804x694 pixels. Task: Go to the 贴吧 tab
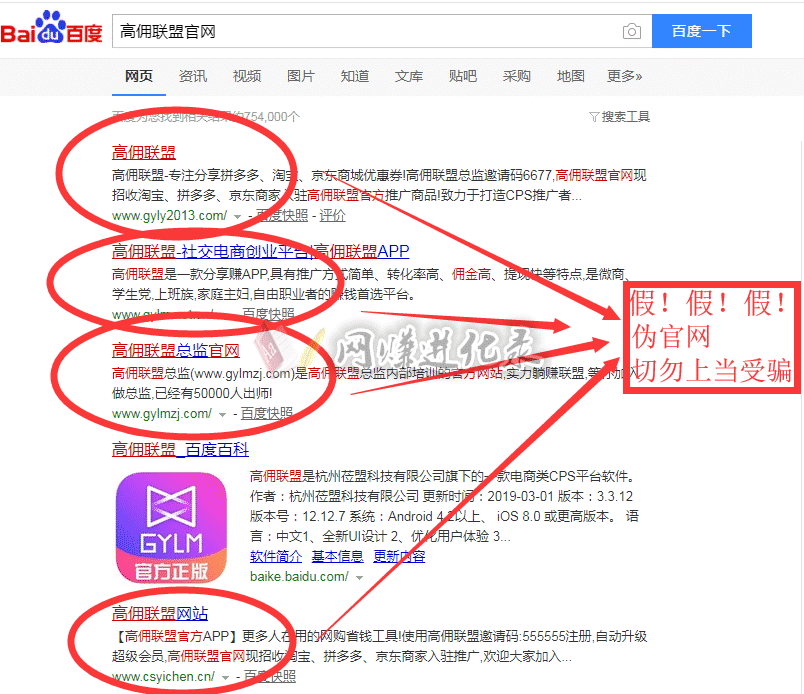coord(463,76)
